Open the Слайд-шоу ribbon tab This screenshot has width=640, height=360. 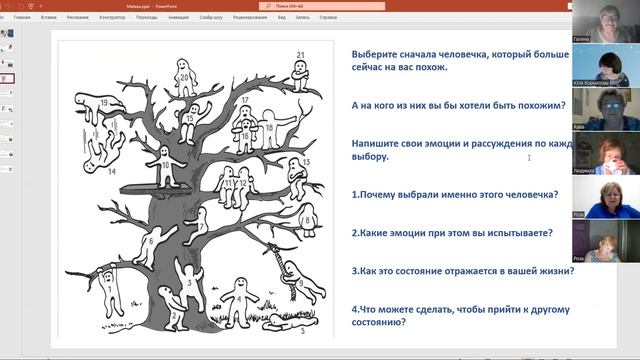[211, 18]
